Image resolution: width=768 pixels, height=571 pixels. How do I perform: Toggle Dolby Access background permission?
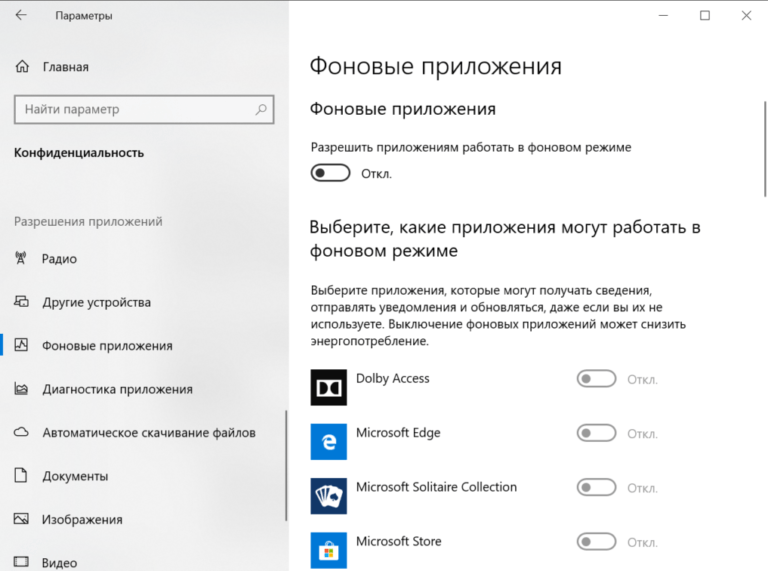point(597,379)
